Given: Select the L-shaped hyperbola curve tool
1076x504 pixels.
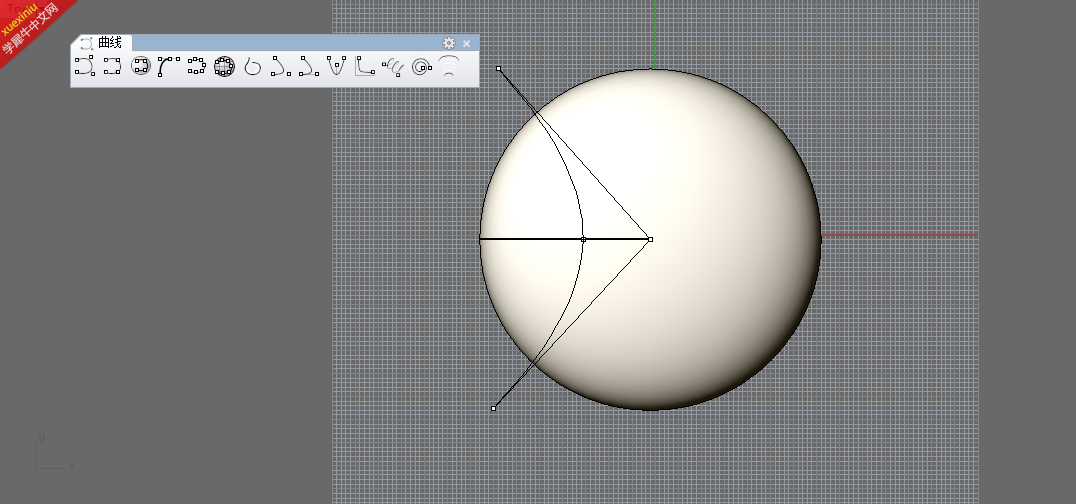Looking at the screenshot, I should coord(364,67).
